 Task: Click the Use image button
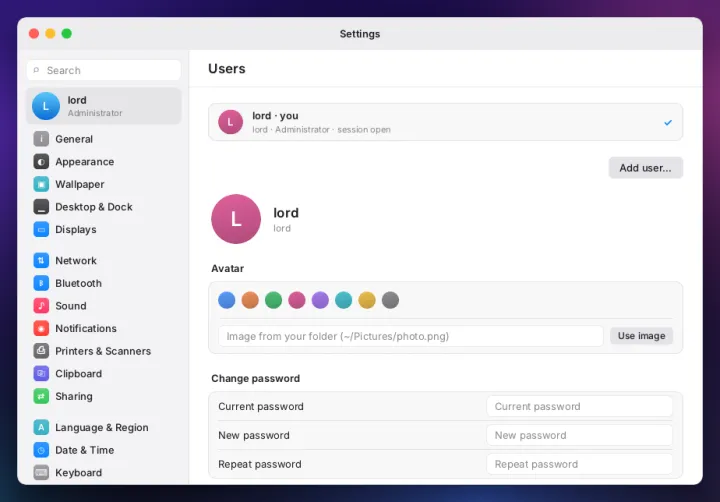(x=641, y=336)
